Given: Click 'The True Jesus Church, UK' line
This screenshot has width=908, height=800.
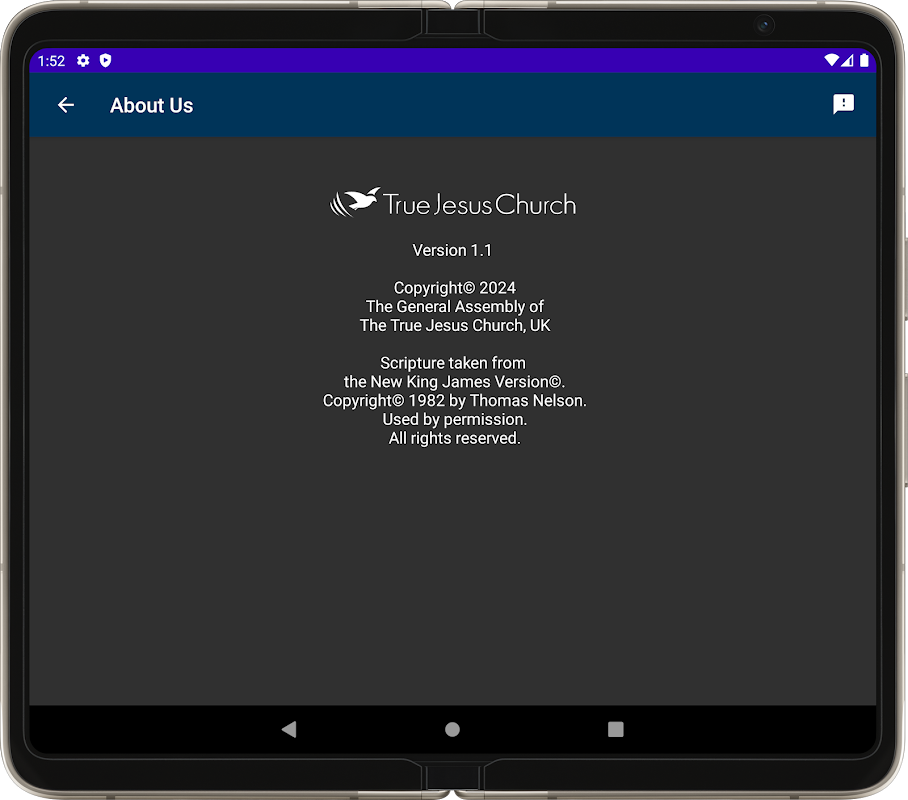Looking at the screenshot, I should (x=455, y=326).
